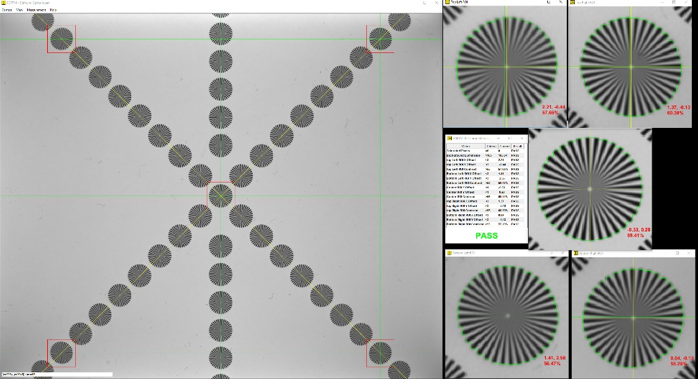This screenshot has width=698, height=379.
Task: Click the first column header in results table
Action: click(x=465, y=146)
